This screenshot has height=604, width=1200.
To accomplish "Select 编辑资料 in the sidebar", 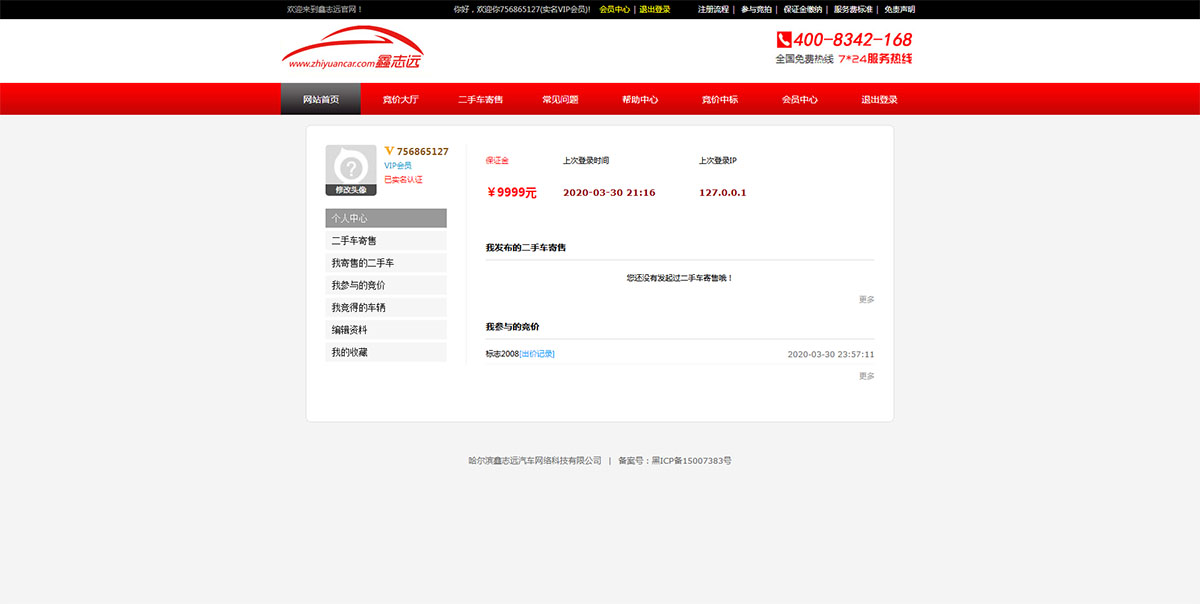I will coord(386,330).
